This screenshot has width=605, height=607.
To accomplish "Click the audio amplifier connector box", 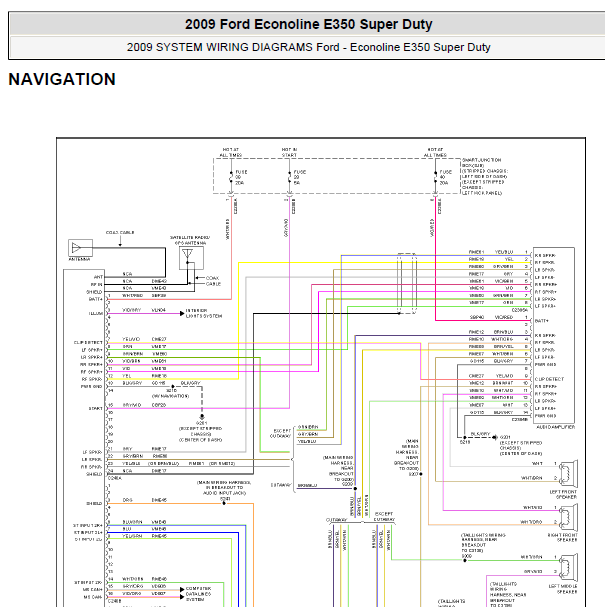I will [554, 335].
